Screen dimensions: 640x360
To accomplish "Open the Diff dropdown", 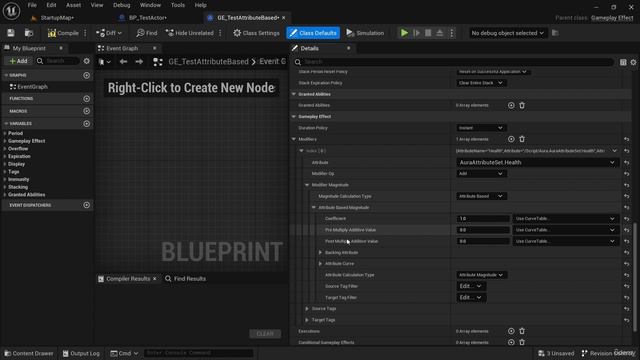I will (x=109, y=33).
